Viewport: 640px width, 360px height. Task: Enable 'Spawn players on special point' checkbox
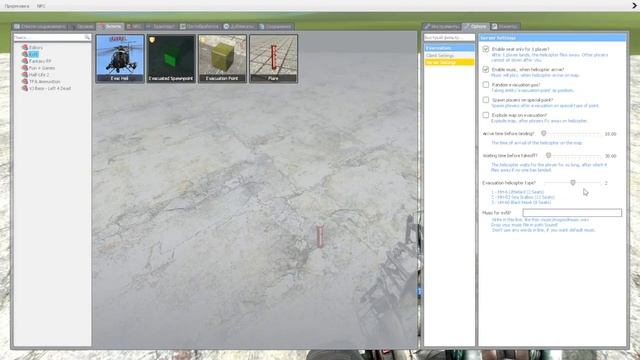486,100
